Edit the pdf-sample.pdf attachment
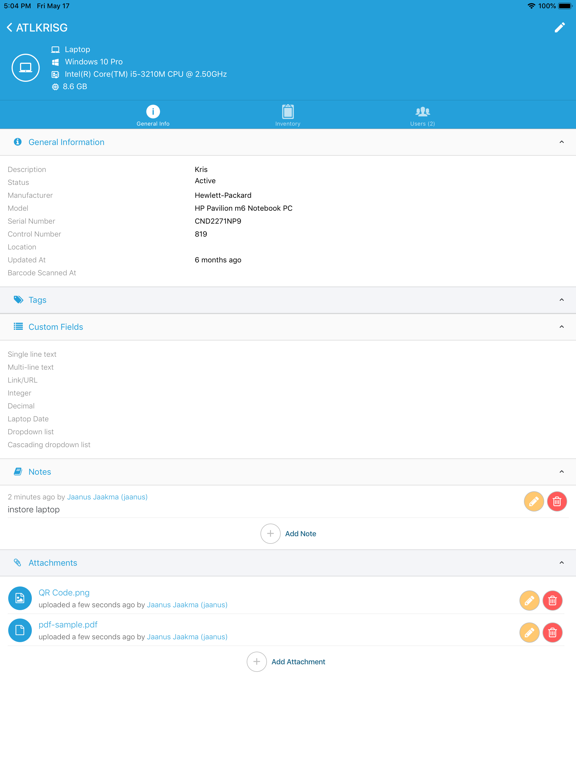The width and height of the screenshot is (576, 768). (529, 633)
